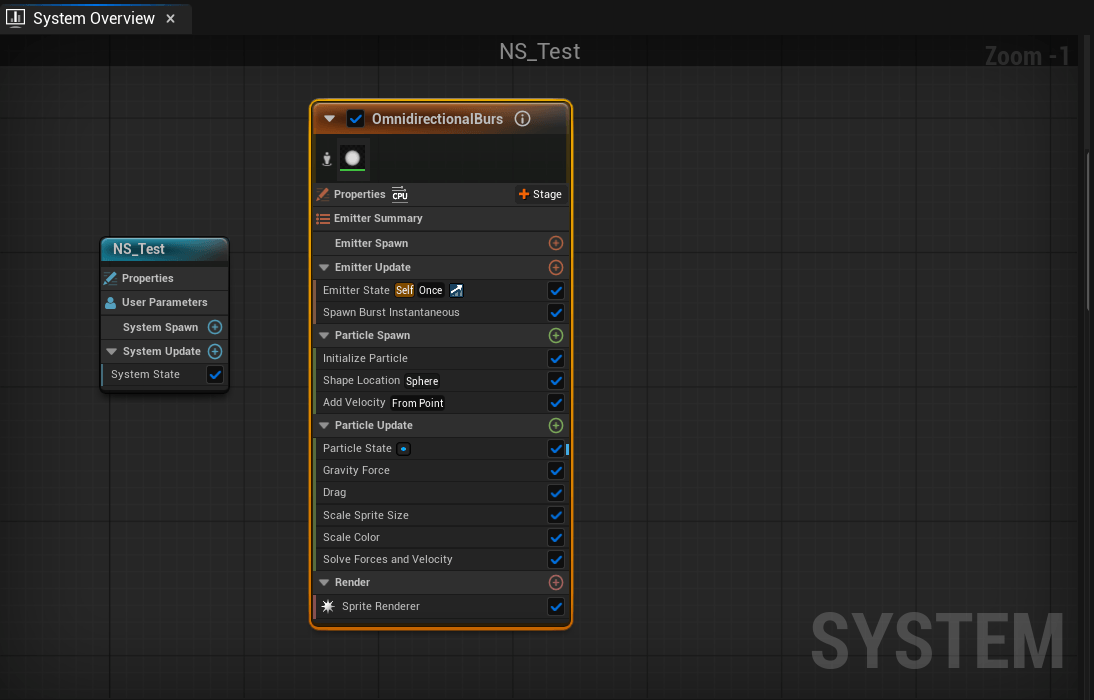Collapse the Emitter Update section
Viewport: 1094px width, 700px height.
coord(324,267)
